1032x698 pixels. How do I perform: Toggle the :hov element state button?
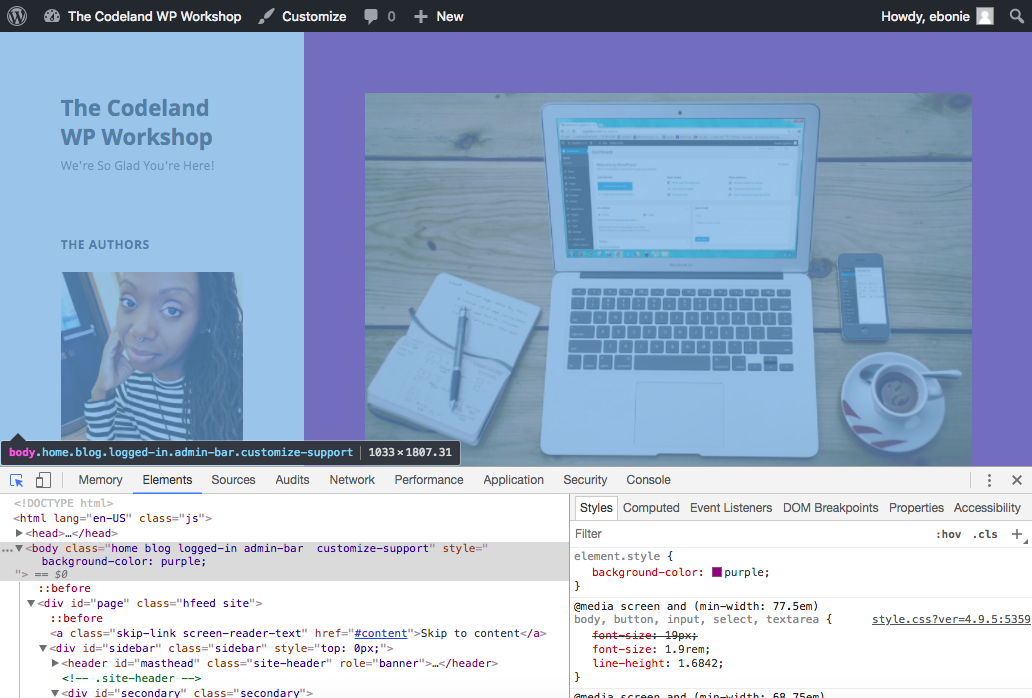pos(948,534)
